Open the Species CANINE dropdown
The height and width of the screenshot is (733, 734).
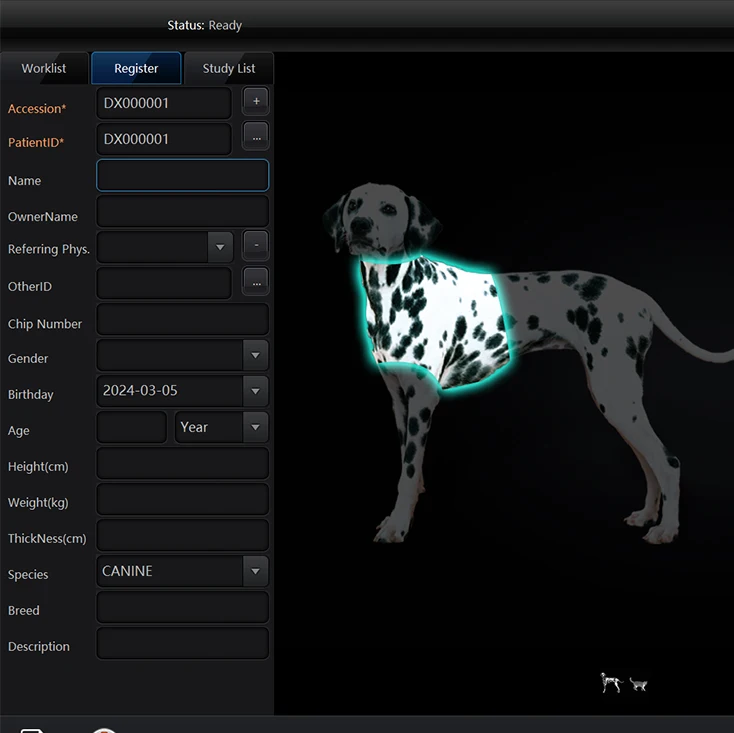pos(256,571)
